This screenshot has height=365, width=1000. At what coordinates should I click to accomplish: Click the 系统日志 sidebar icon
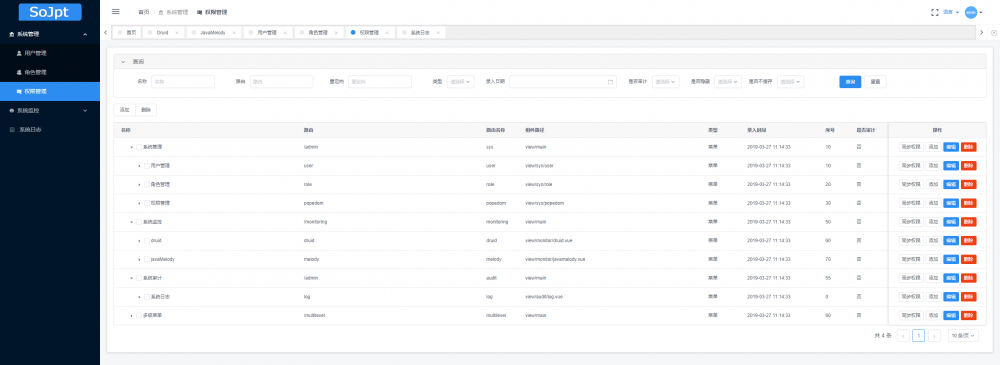[12, 130]
